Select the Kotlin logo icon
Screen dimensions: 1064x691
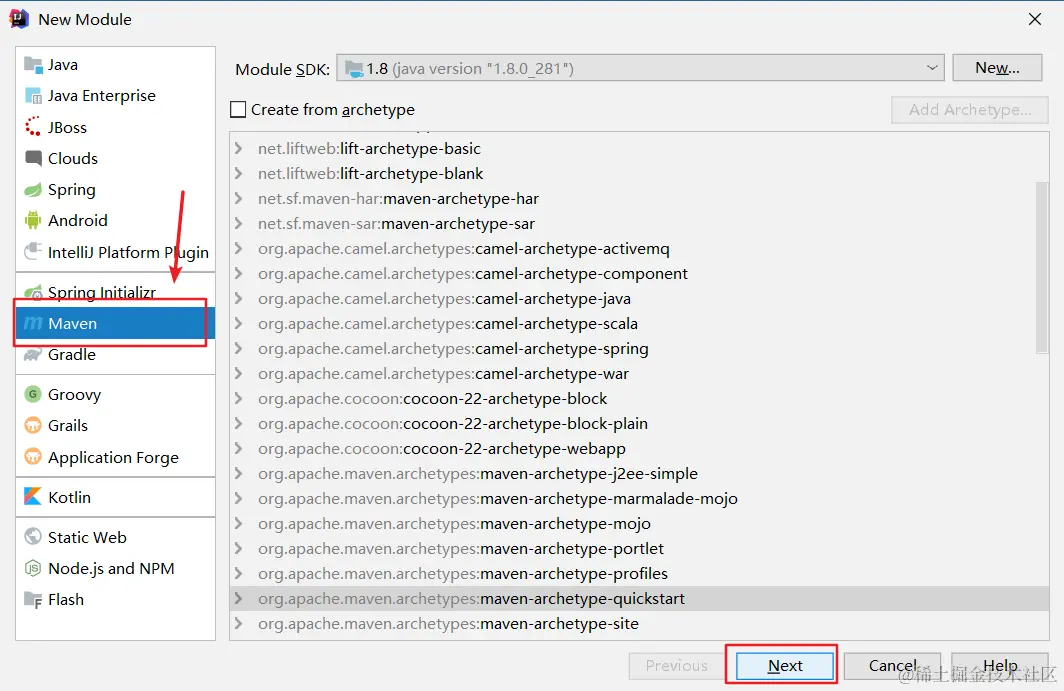33,497
